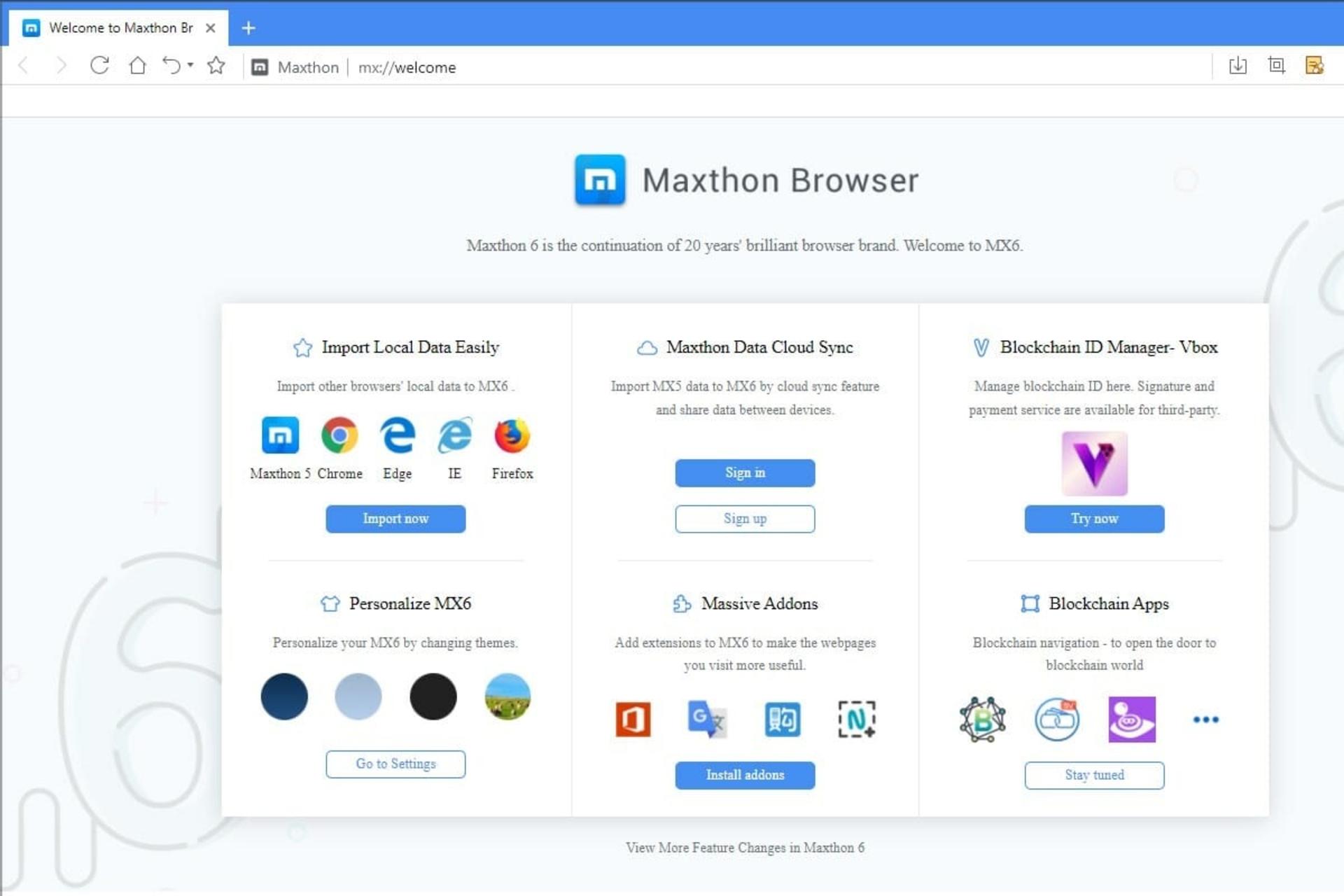Expand the undo closed tab dropdown arrow

point(190,65)
